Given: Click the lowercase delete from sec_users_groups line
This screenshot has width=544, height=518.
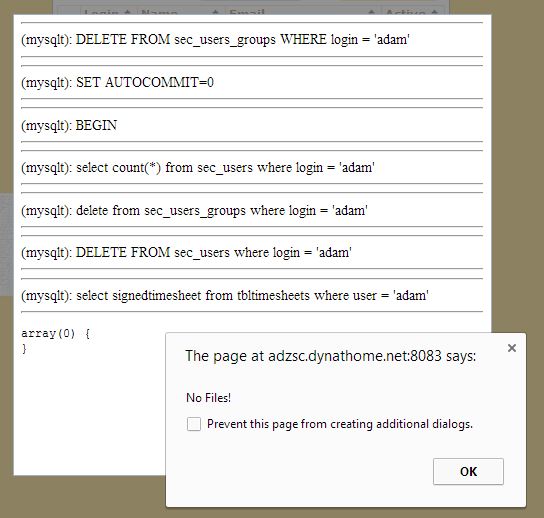Looking at the screenshot, I should click(194, 211).
